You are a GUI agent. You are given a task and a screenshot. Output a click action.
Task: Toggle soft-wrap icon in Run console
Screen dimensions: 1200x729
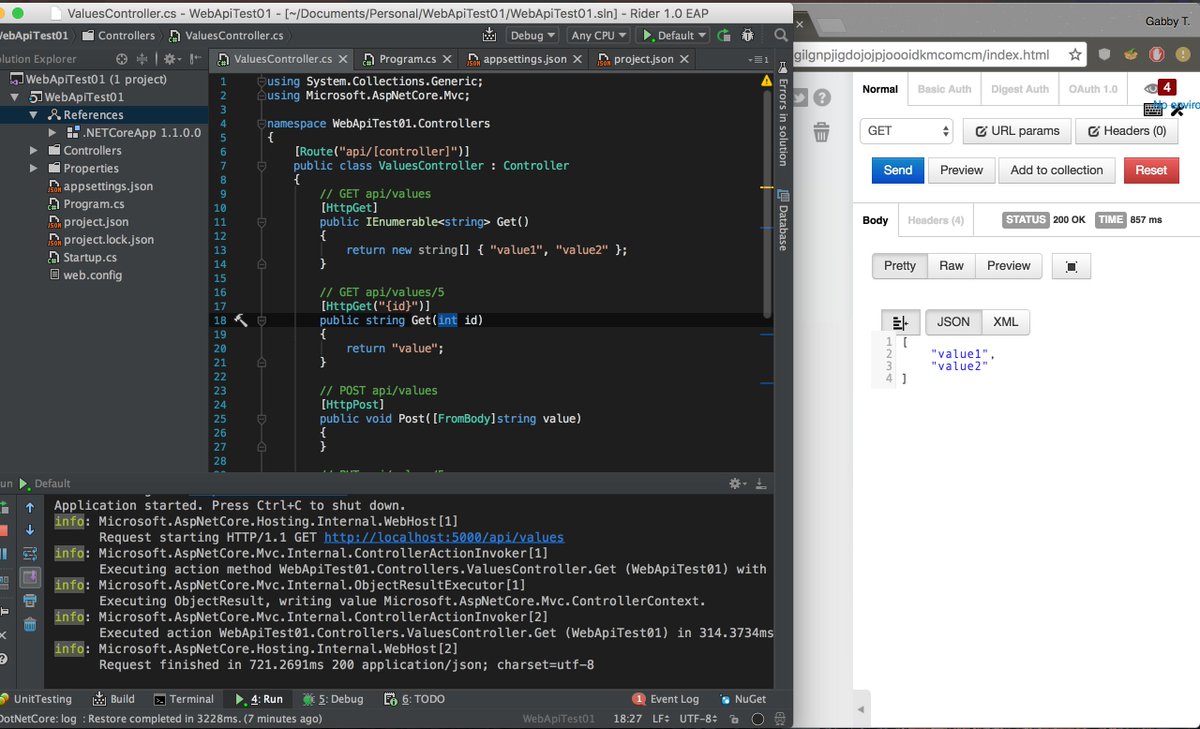pyautogui.click(x=30, y=553)
